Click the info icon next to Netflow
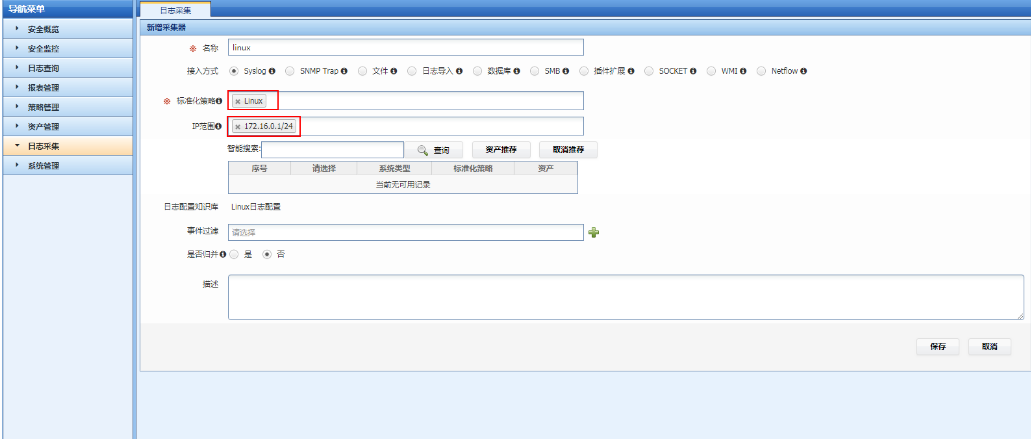1031x442 pixels. (x=803, y=71)
